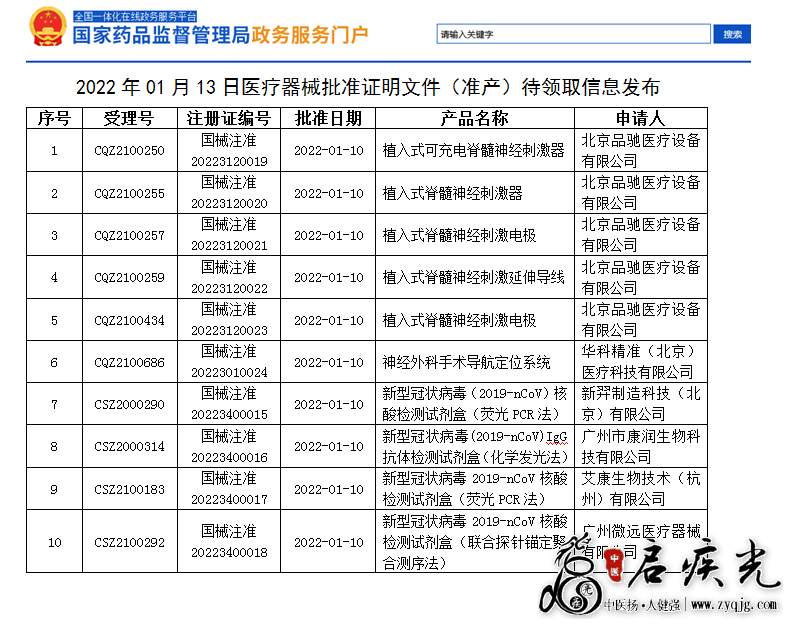788x624 pixels.
Task: Select acceptance number CSZ2100183
Action: 130,489
